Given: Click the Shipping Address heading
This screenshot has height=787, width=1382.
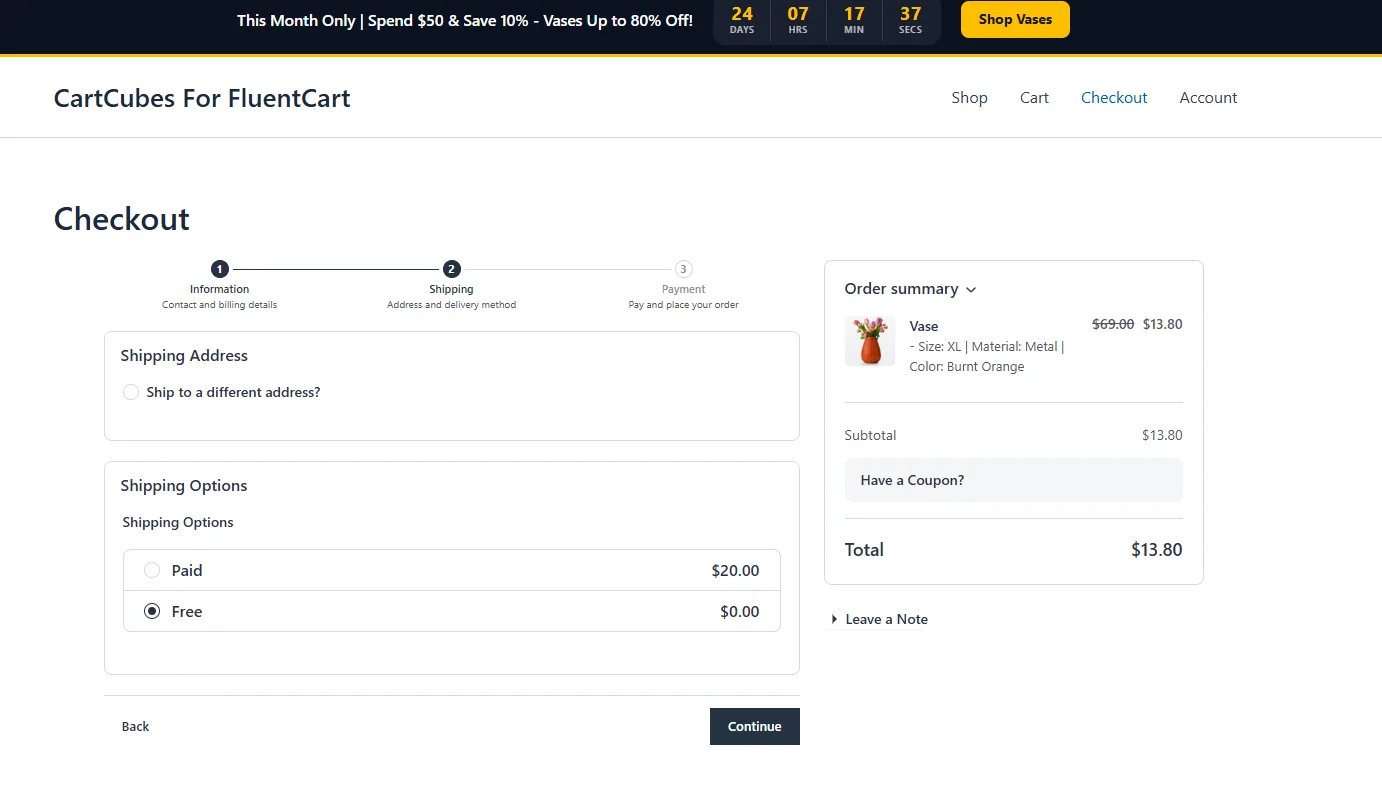Looking at the screenshot, I should tap(184, 355).
